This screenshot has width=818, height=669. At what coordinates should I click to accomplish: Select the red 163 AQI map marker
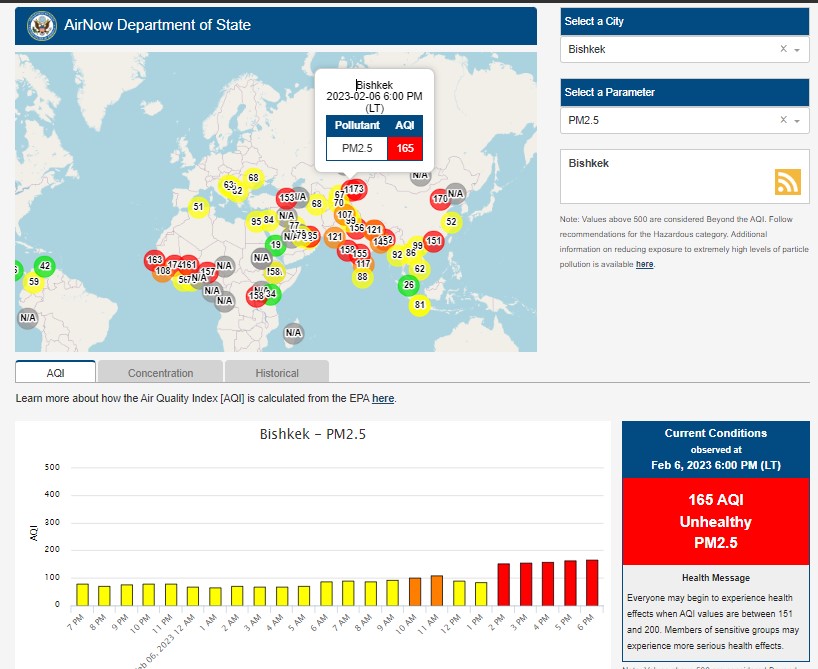click(x=154, y=260)
